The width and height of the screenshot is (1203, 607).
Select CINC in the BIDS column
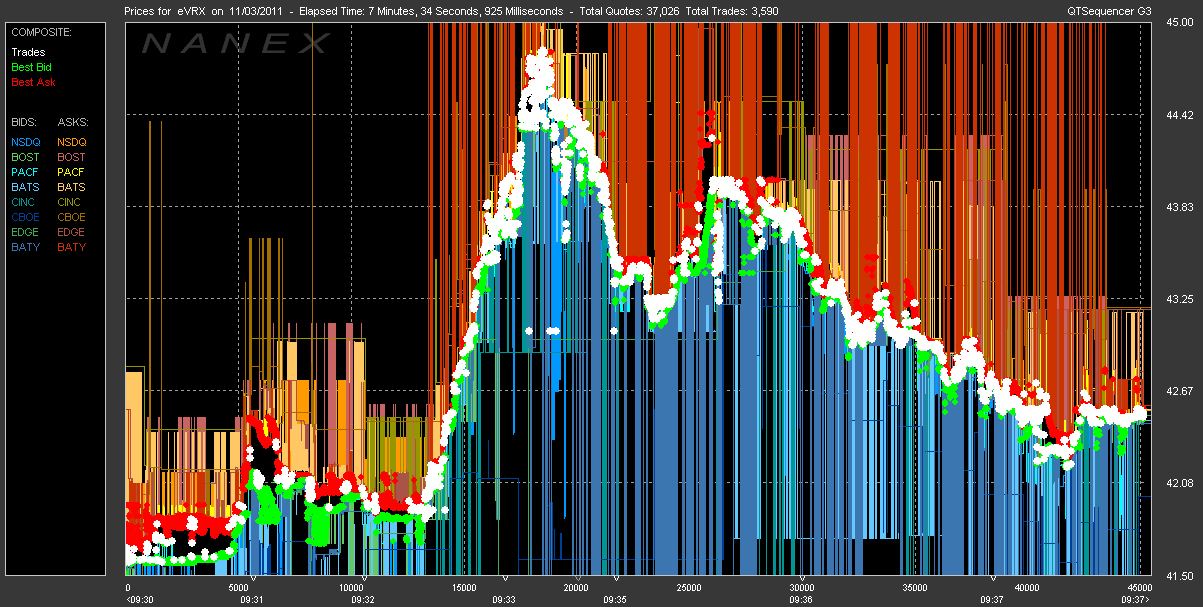click(25, 202)
